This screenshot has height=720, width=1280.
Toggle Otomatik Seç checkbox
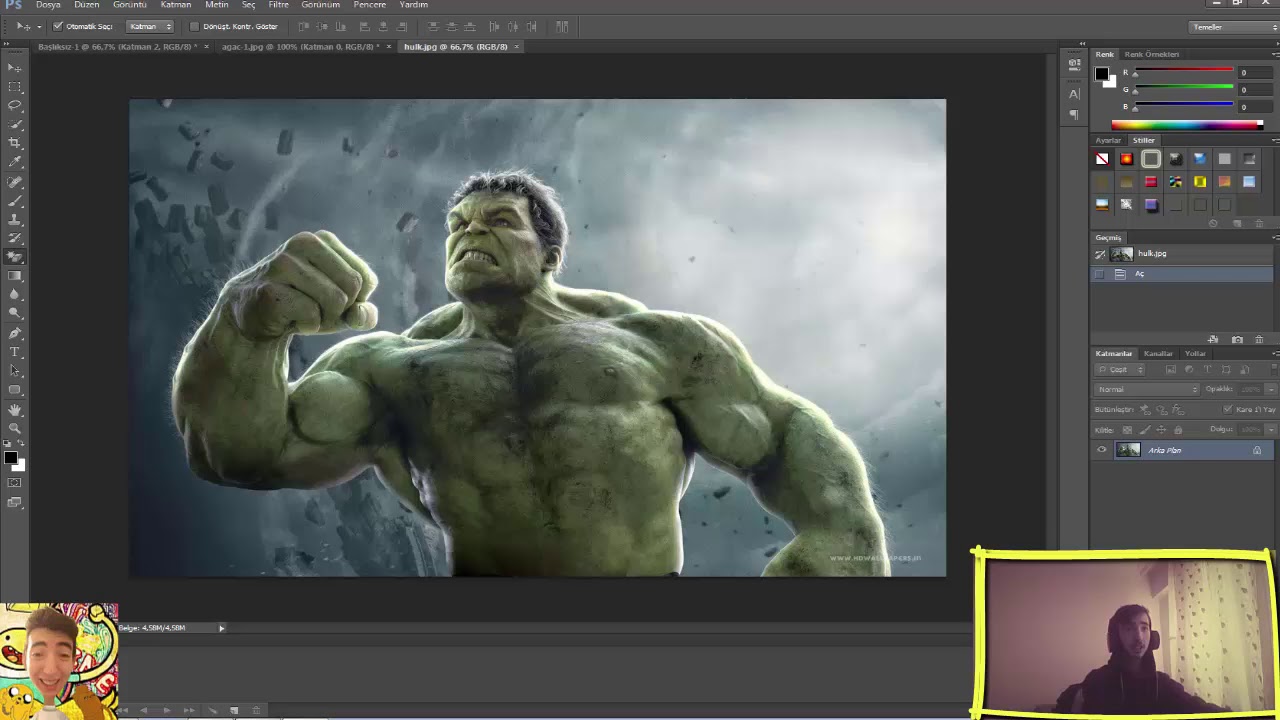(x=58, y=26)
